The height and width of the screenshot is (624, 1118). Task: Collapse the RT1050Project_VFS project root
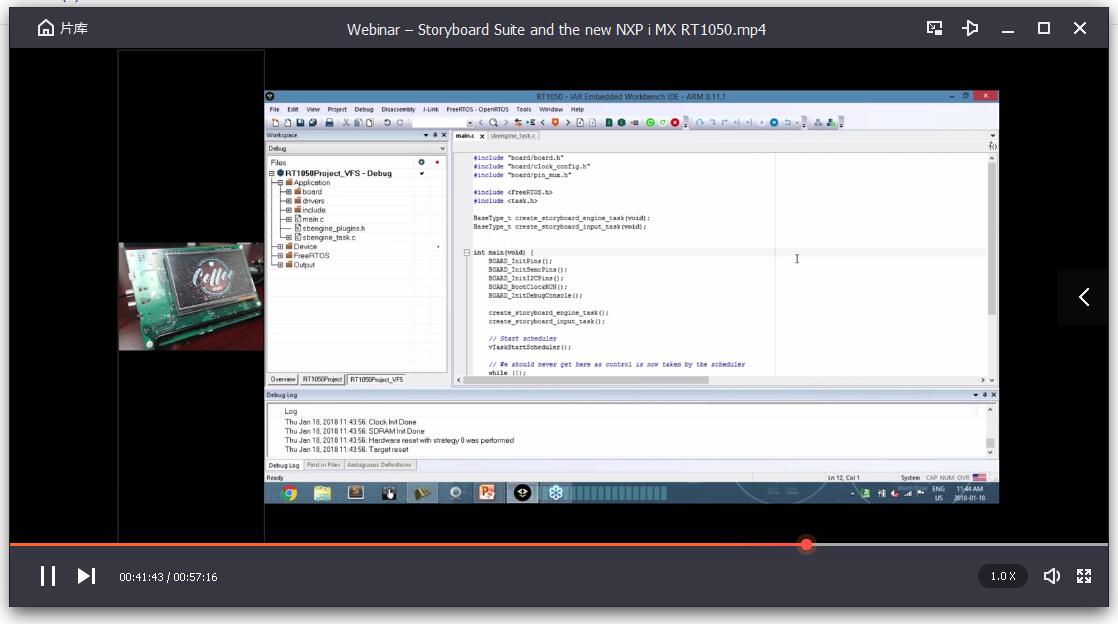point(272,173)
